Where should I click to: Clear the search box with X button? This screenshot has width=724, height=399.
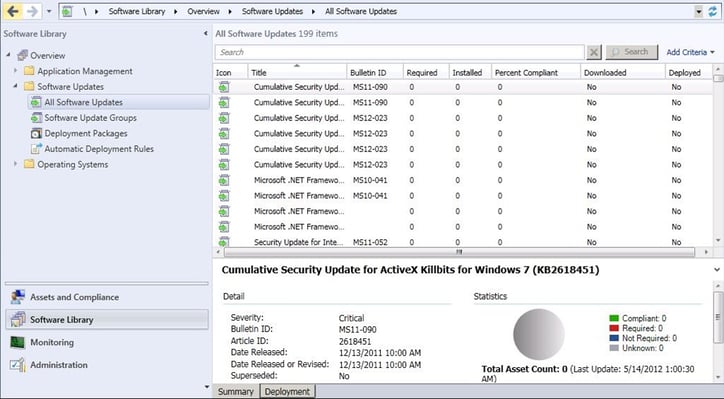594,52
